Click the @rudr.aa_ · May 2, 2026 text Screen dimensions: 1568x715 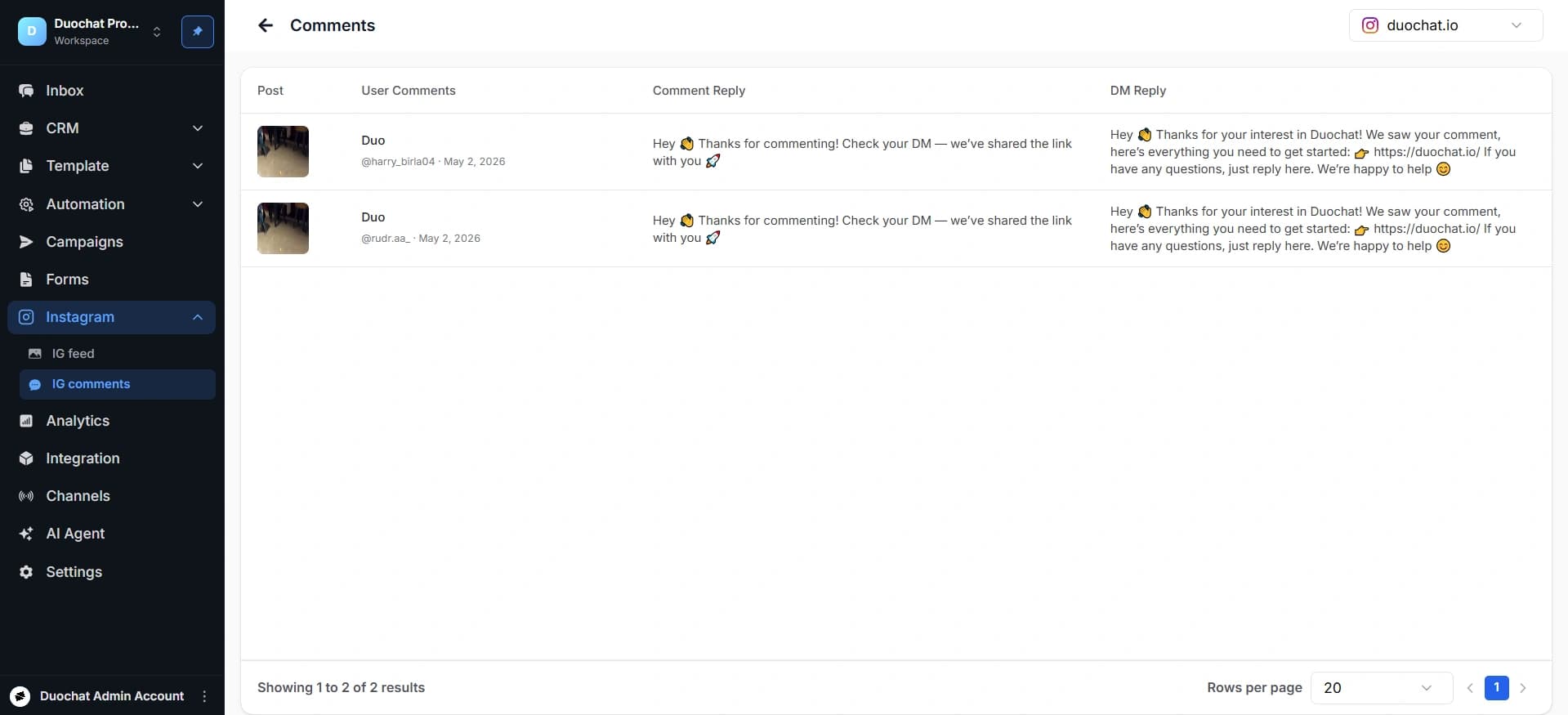pos(421,239)
